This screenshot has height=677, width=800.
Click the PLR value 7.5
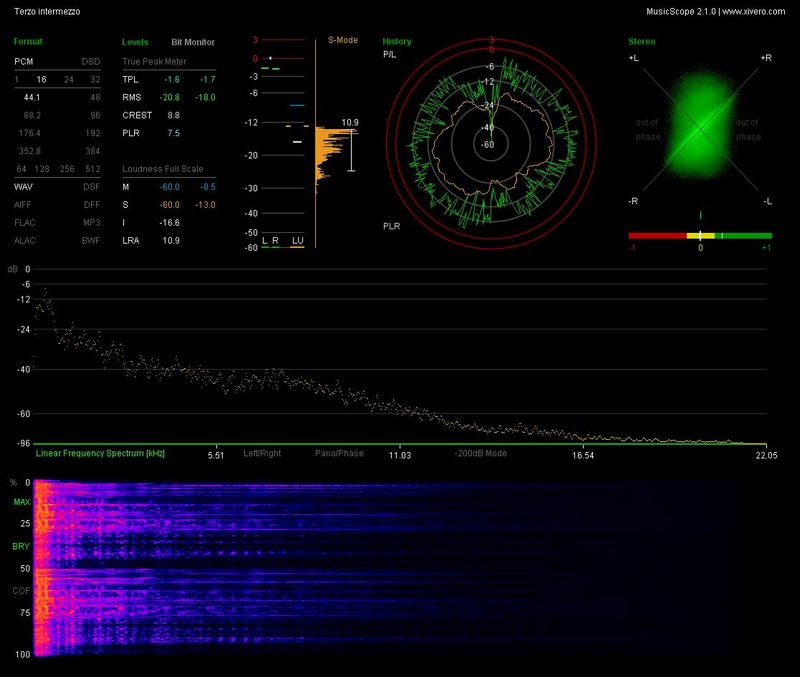173,133
